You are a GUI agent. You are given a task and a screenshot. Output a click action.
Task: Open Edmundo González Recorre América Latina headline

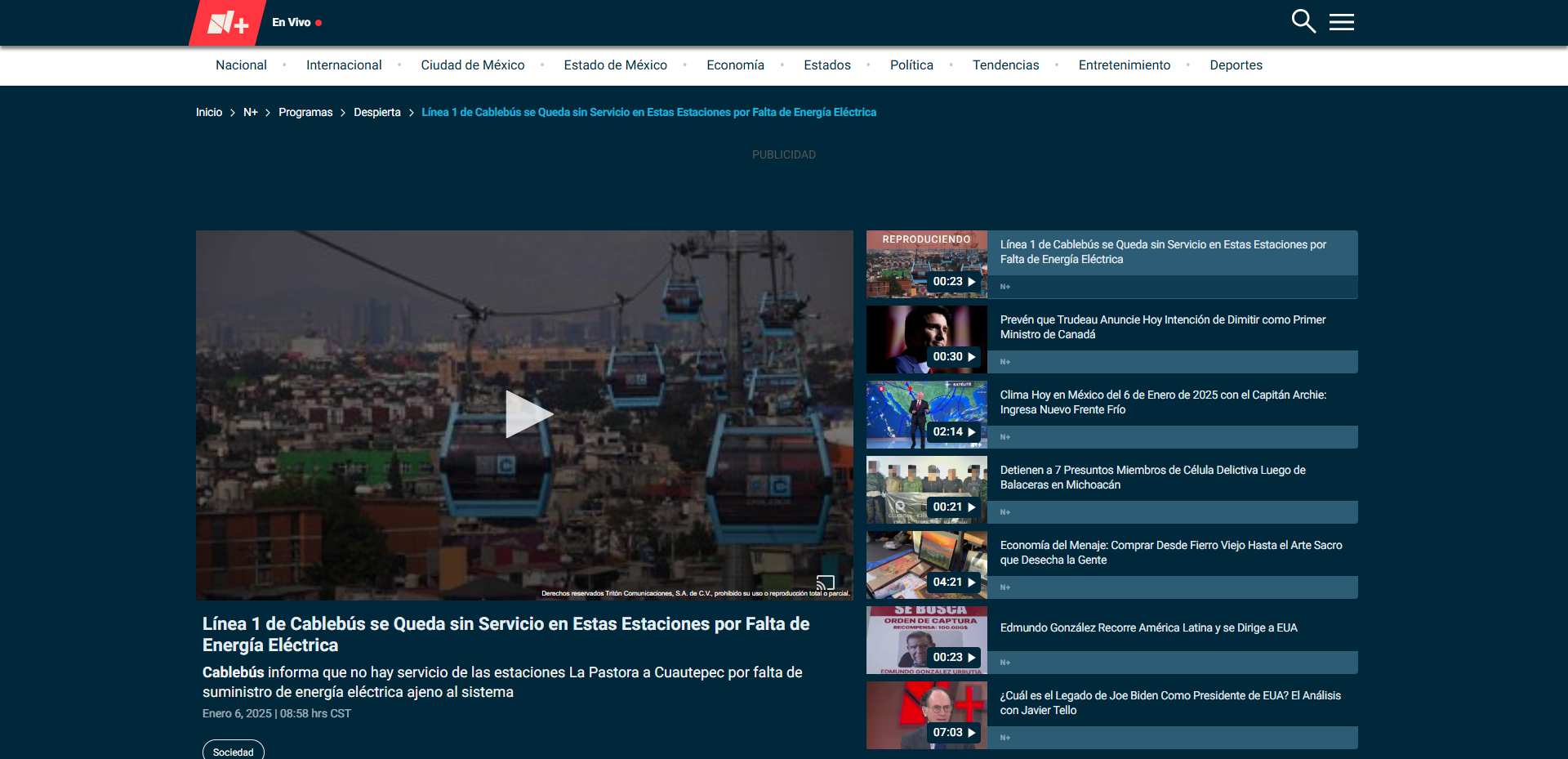click(1148, 627)
